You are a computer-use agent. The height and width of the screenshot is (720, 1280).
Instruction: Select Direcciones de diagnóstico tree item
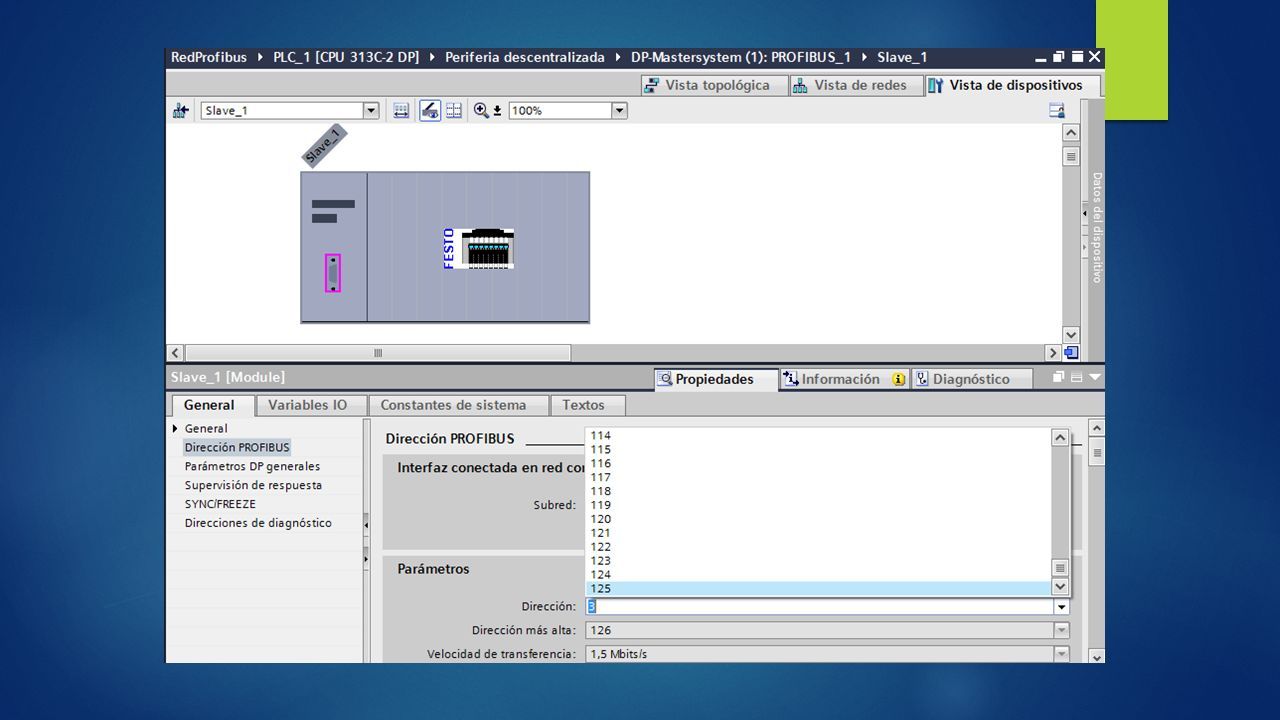coord(258,523)
